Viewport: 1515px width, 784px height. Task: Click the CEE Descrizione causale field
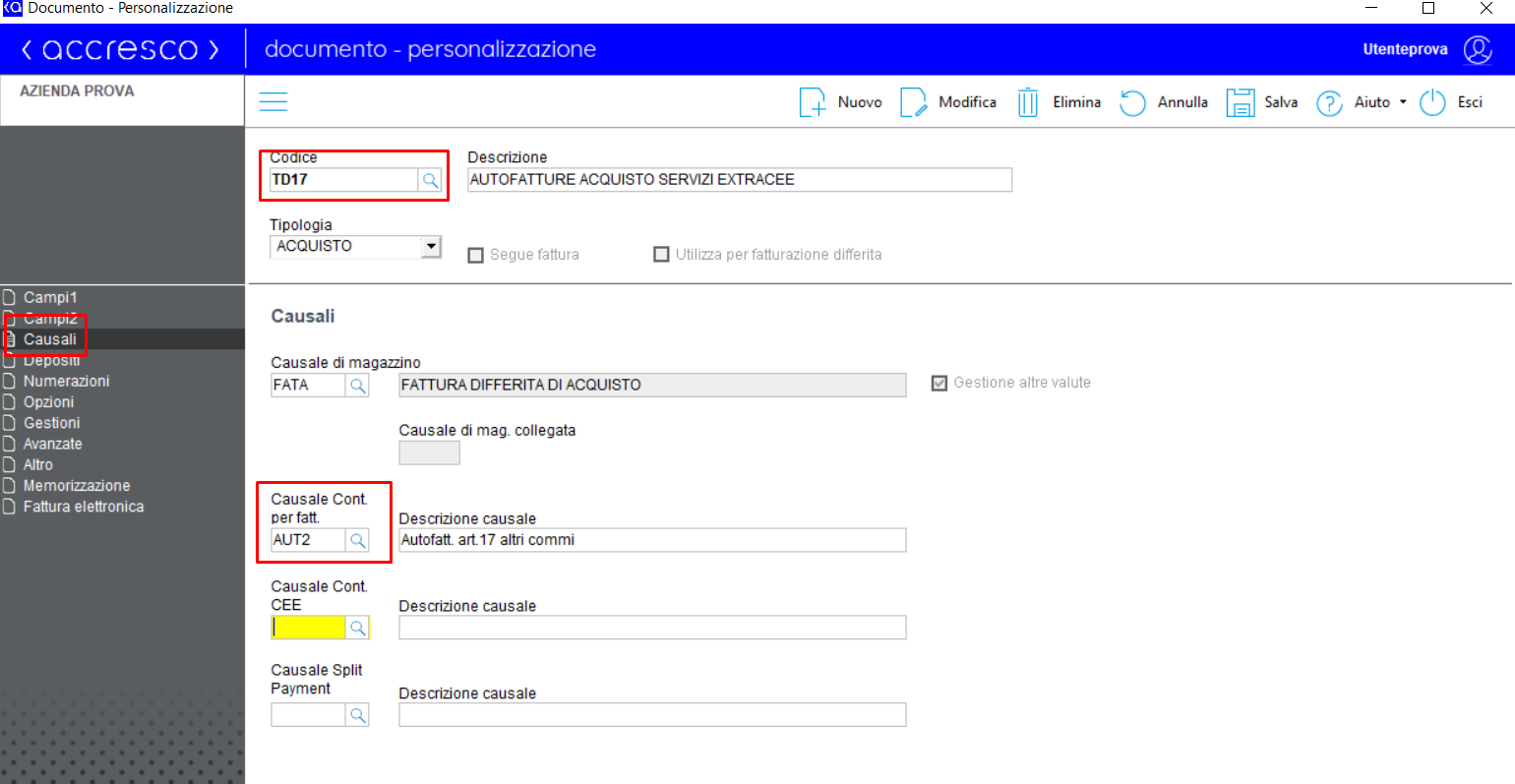[652, 628]
